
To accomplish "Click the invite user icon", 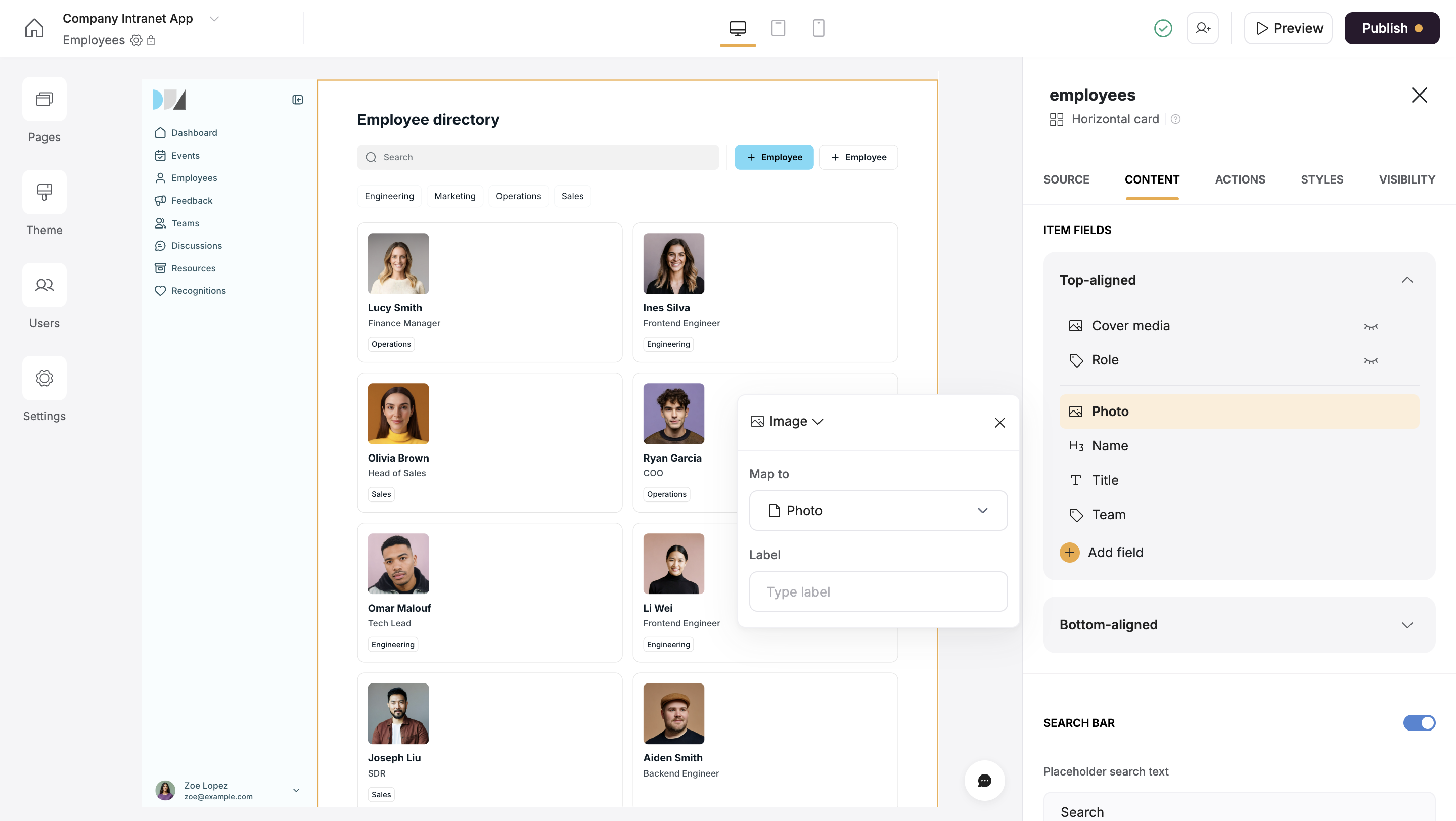I will point(1202,28).
